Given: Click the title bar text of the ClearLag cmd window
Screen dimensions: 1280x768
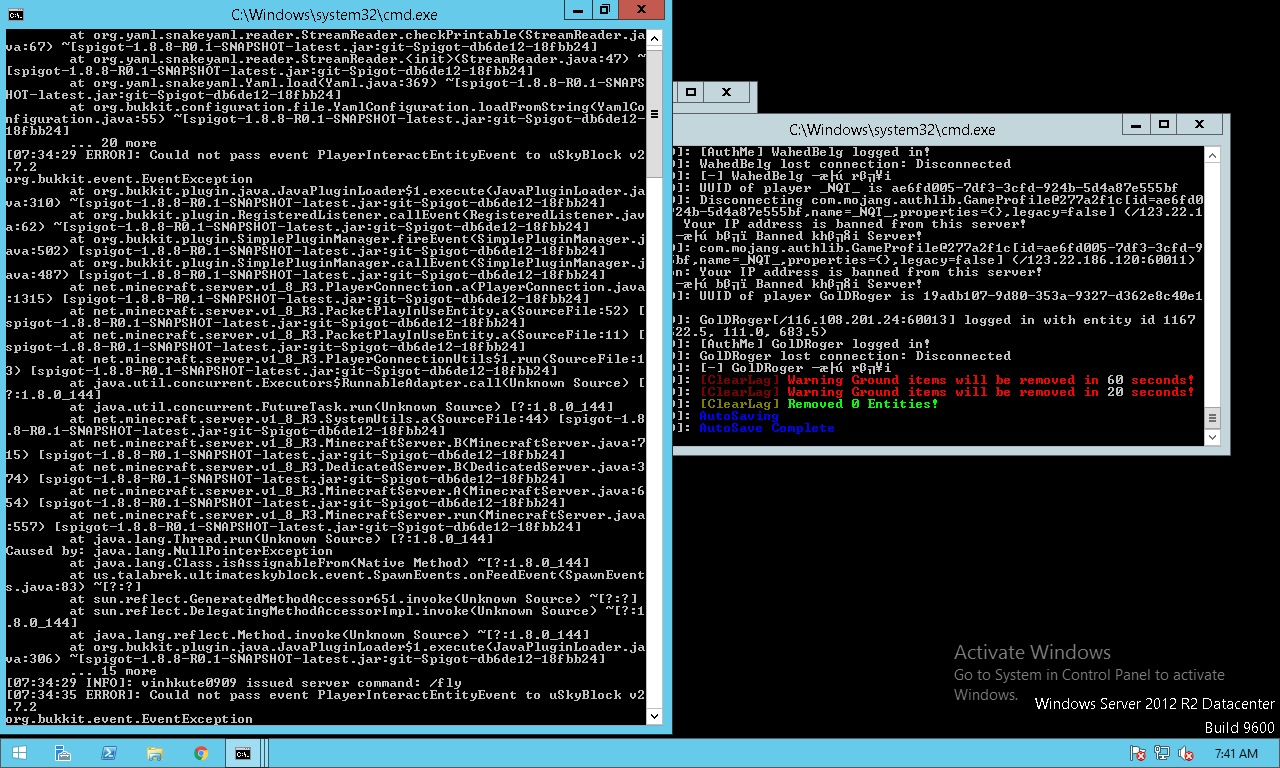Looking at the screenshot, I should 892,130.
